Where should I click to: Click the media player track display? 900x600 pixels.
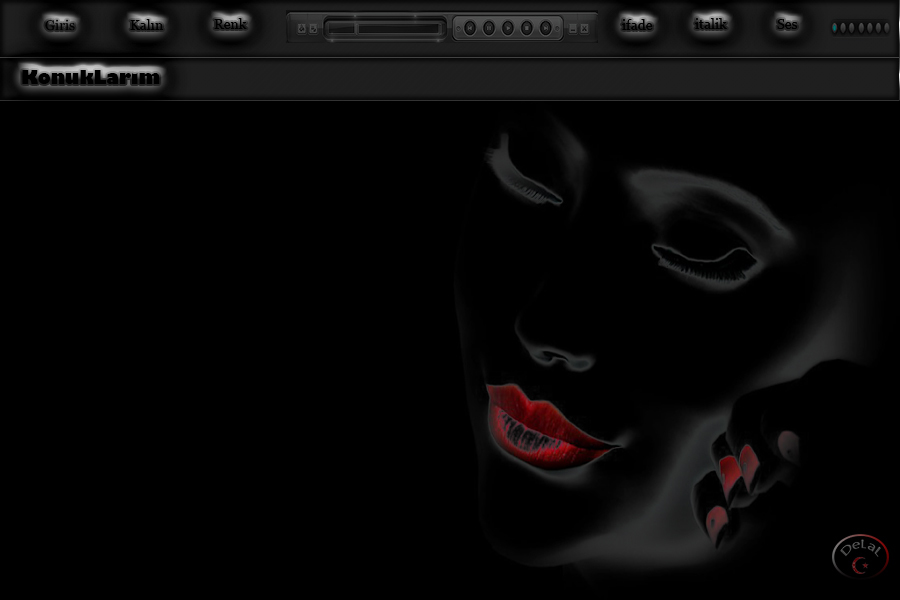[385, 28]
